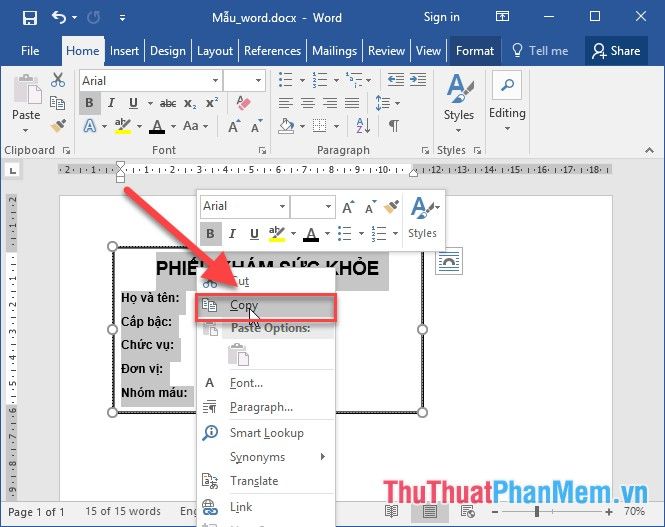Screen dimensions: 665x527
Task: Expand Synonyms submenu arrow
Action: tap(323, 457)
